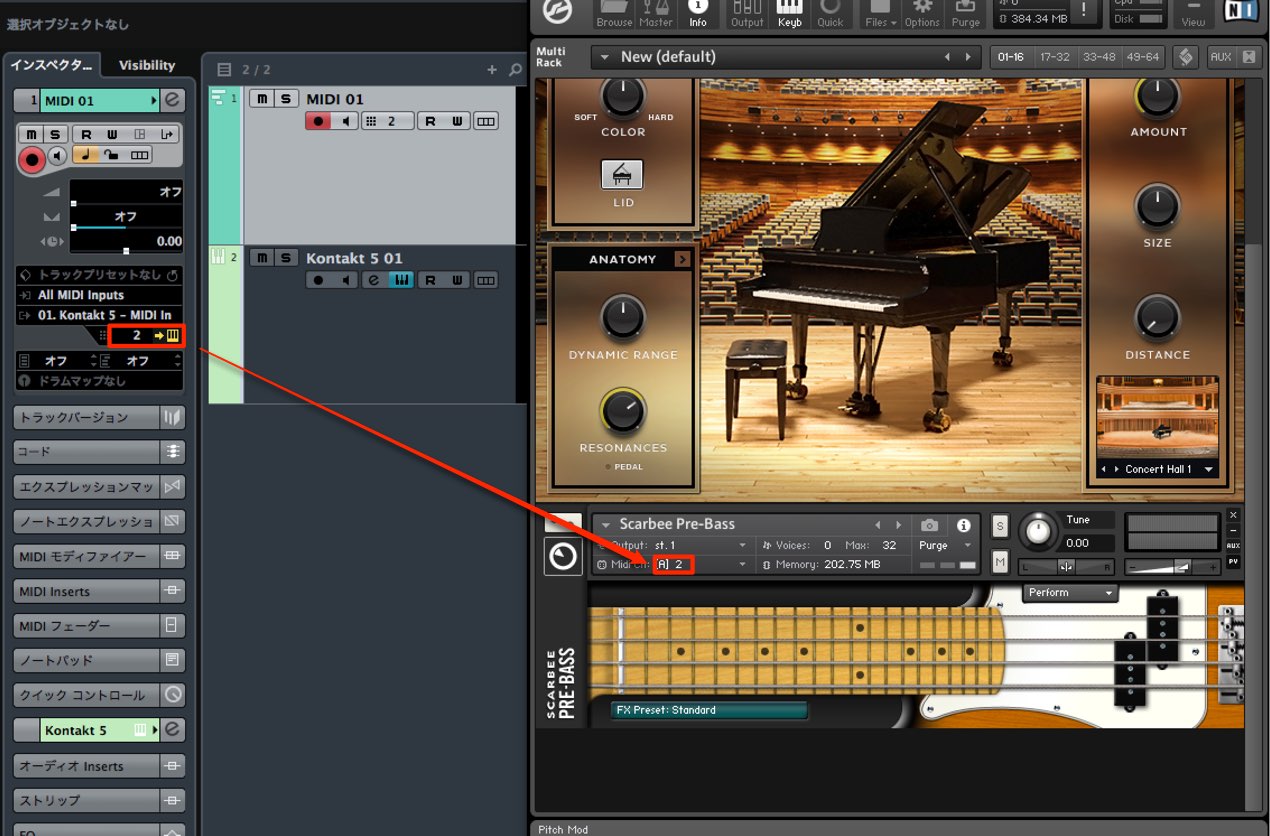Expand the ANATOMY panel arrow

(683, 260)
